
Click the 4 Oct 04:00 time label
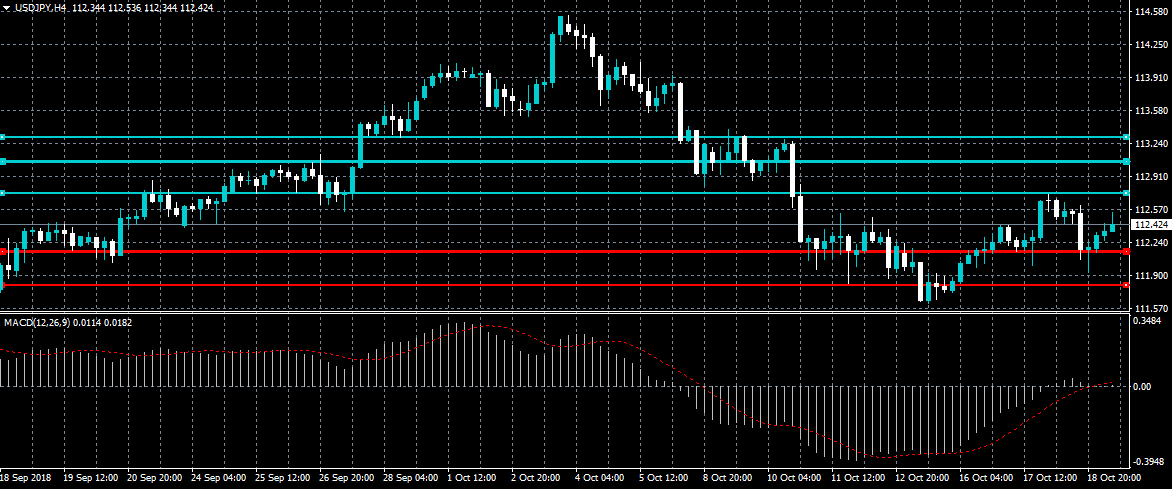click(600, 477)
